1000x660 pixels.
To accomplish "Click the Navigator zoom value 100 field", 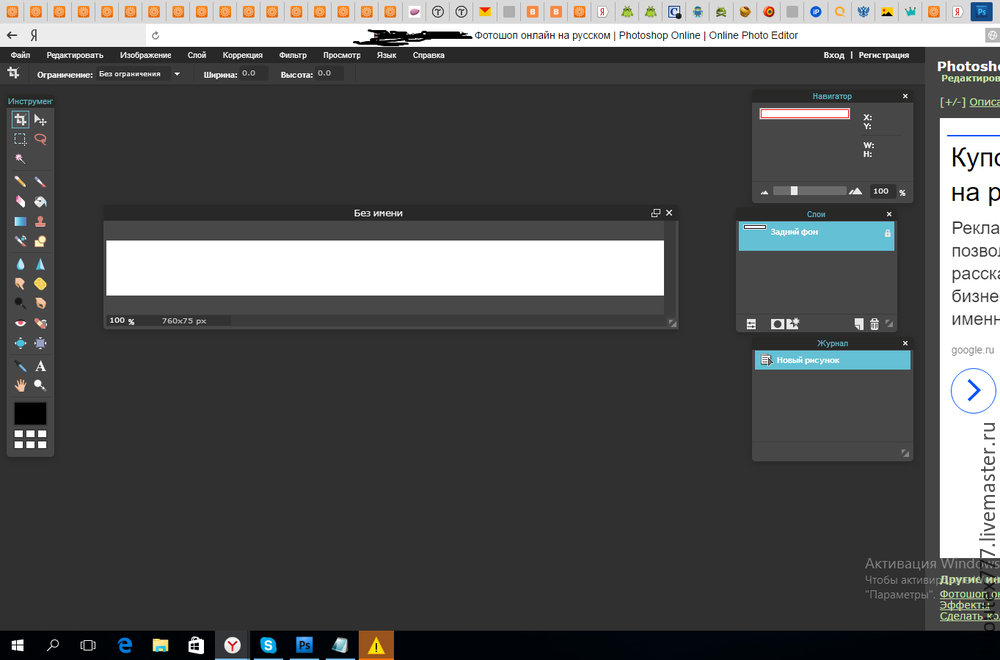I will 882,191.
